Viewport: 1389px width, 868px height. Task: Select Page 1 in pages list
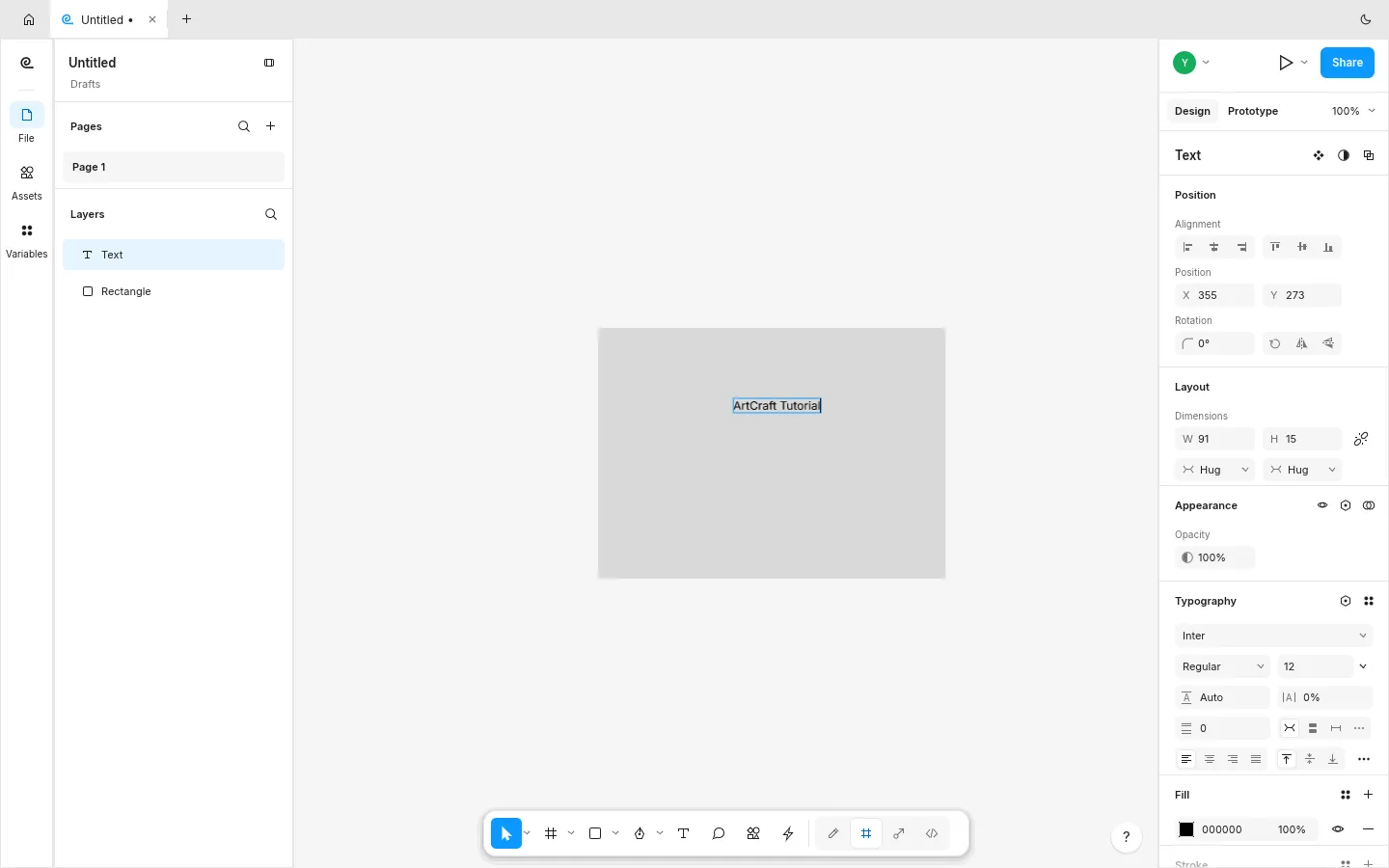pos(174,167)
